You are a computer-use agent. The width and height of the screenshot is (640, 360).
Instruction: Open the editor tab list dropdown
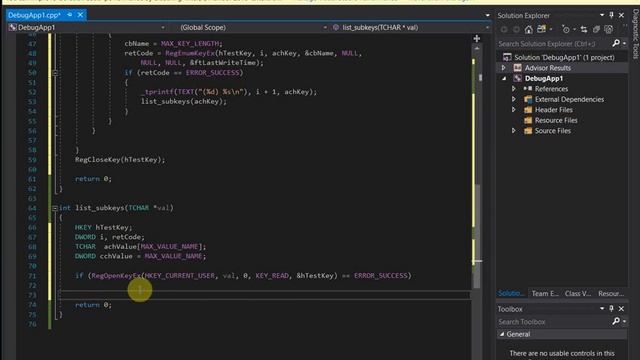[x=487, y=16]
